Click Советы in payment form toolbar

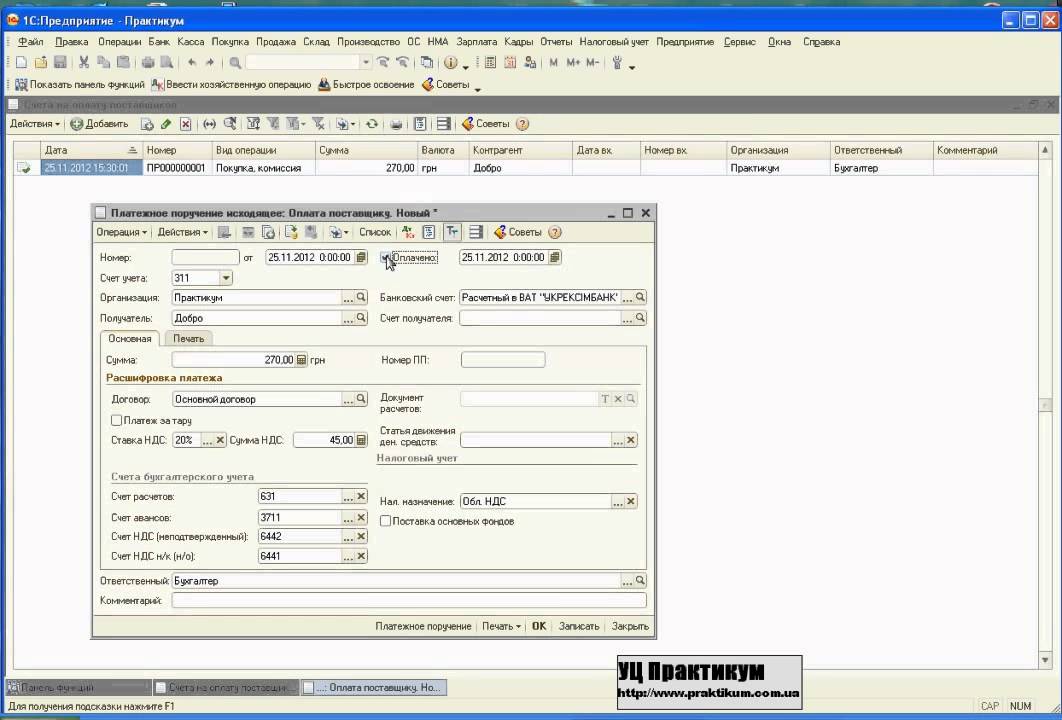[x=518, y=232]
